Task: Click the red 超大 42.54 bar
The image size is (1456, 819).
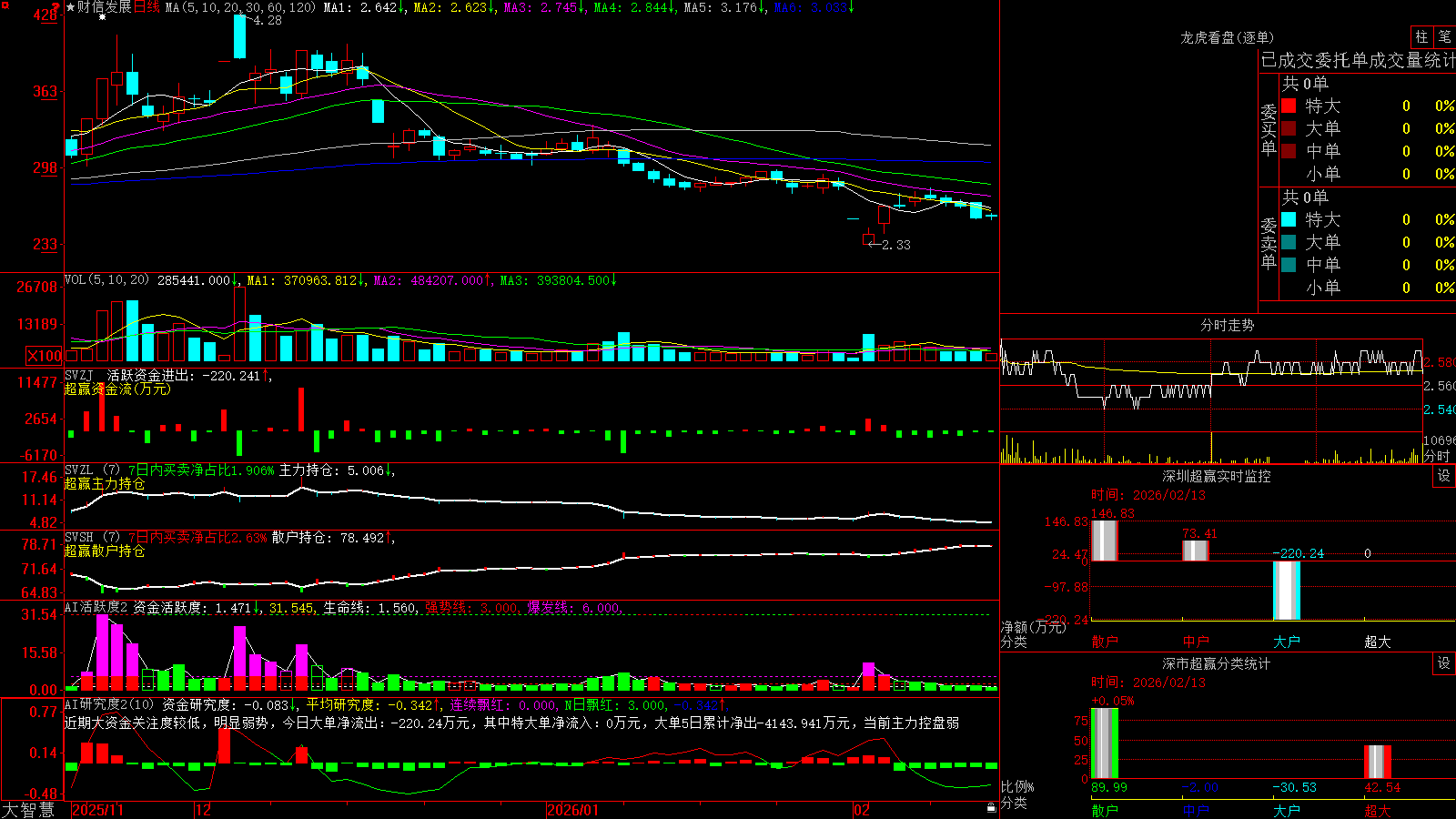Action: [1377, 763]
